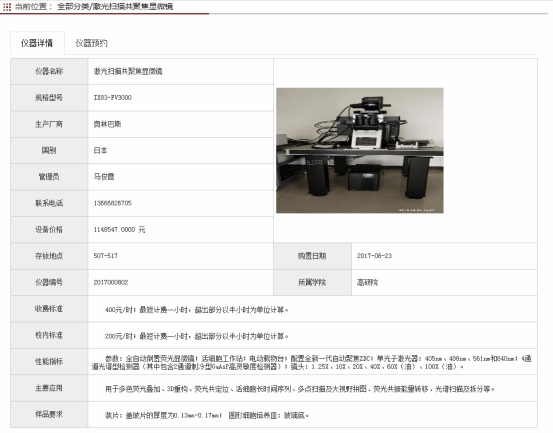
Task: Click the purchase date 2017-08-23
Action: (x=374, y=256)
